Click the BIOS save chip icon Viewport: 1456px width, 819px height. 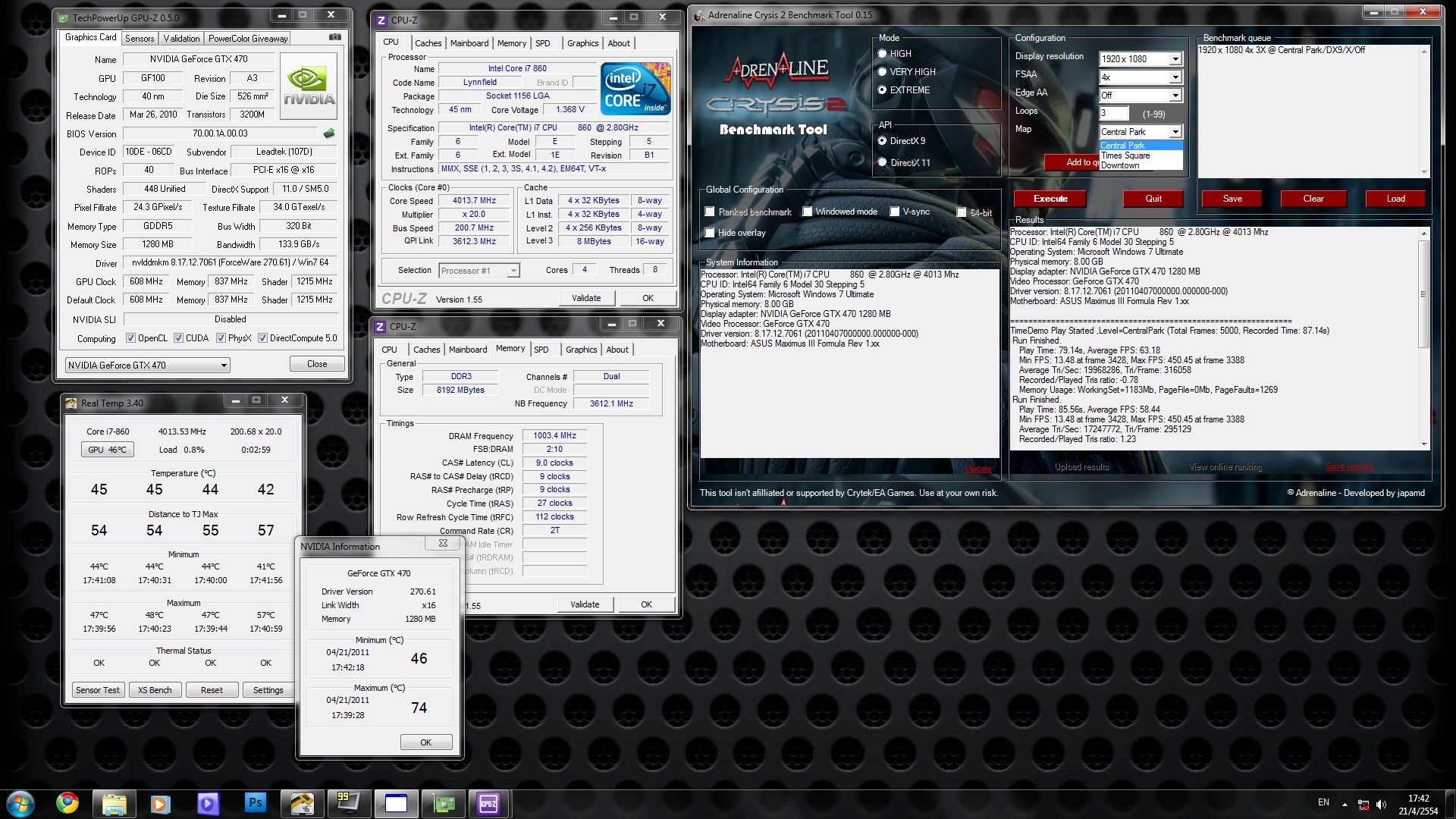[328, 133]
